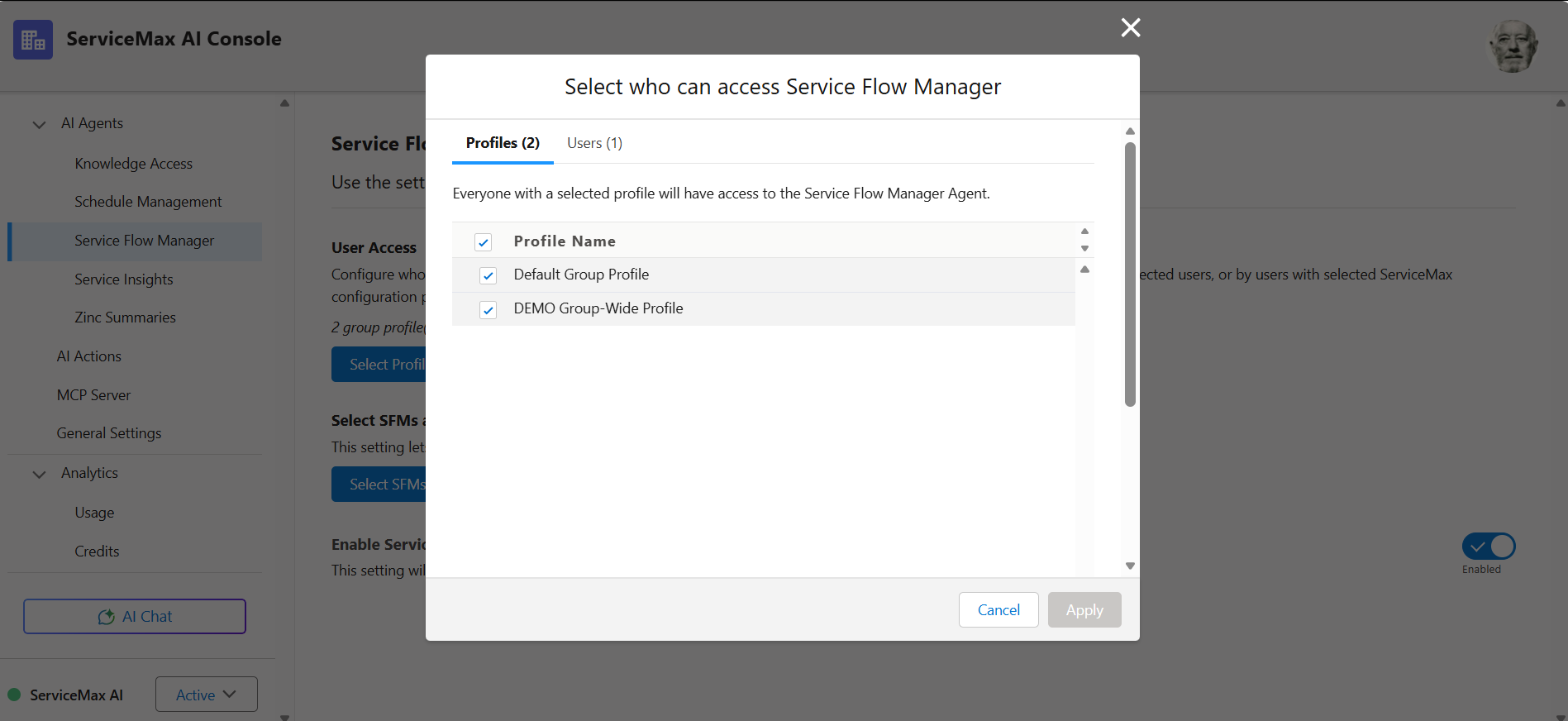Click the Apply button in the dialog
The image size is (1568, 721).
tap(1084, 610)
